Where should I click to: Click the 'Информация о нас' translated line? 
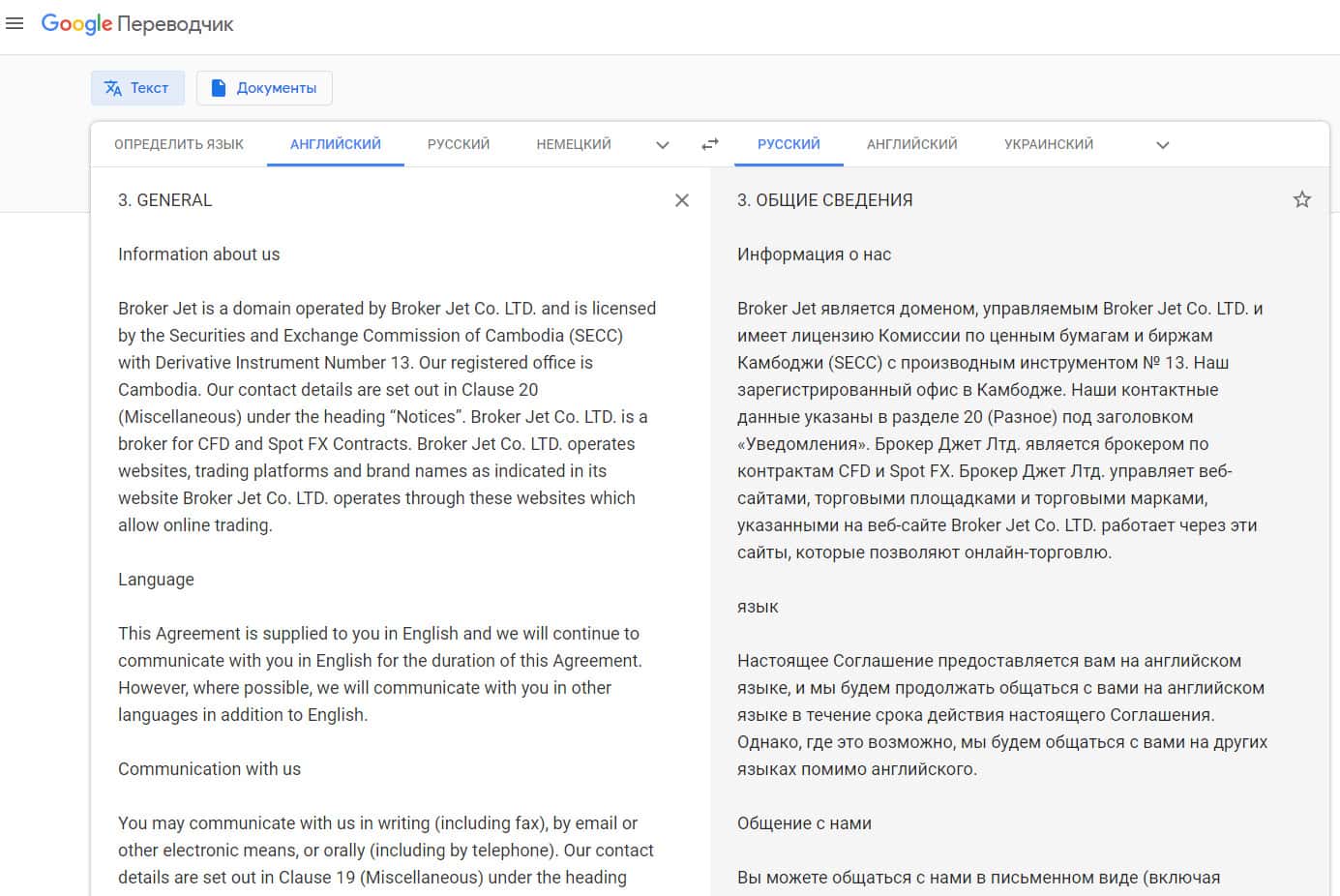[x=814, y=254]
